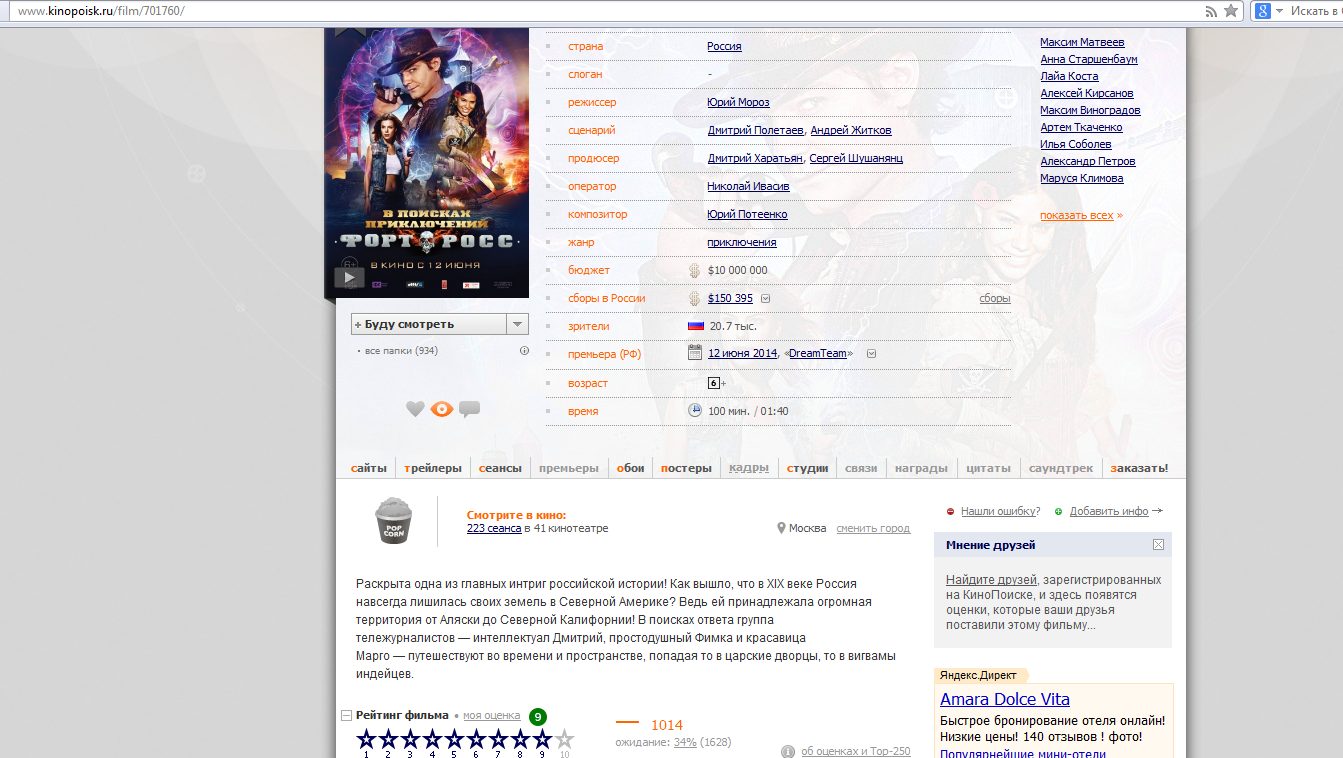
Task: Open the сайты tab
Action: pos(368,468)
